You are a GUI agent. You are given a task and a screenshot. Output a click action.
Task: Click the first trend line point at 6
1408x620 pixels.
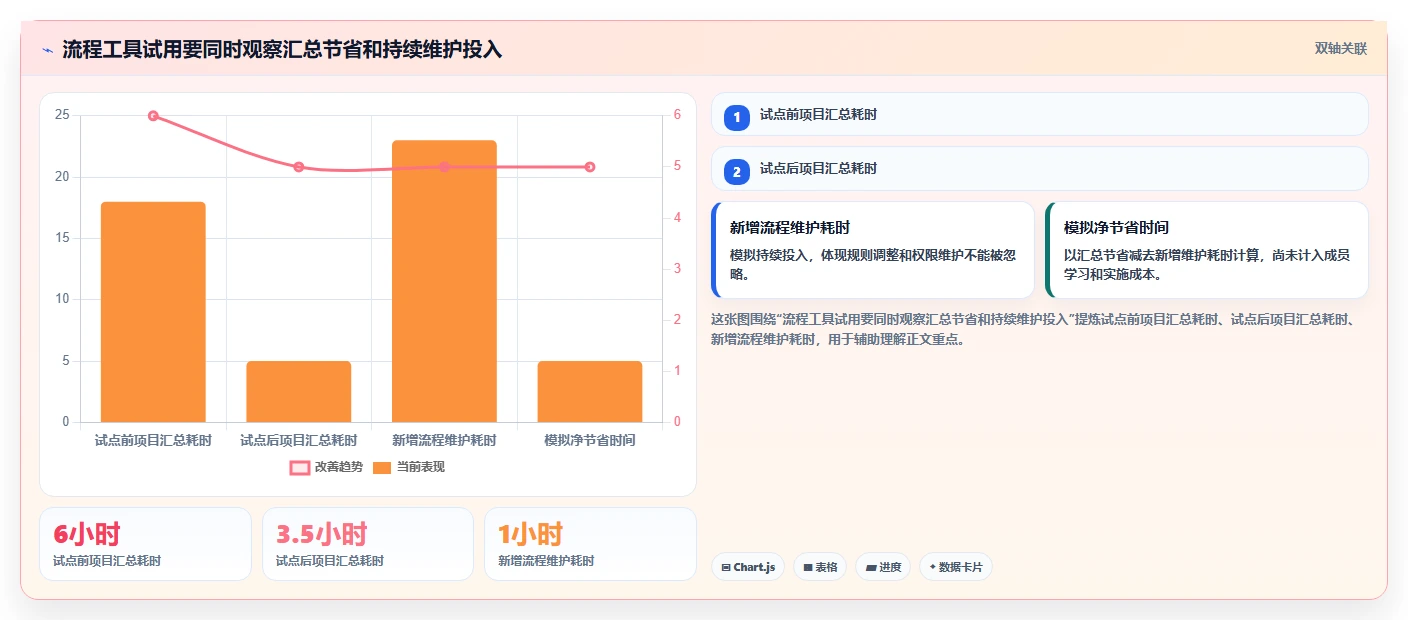(153, 116)
